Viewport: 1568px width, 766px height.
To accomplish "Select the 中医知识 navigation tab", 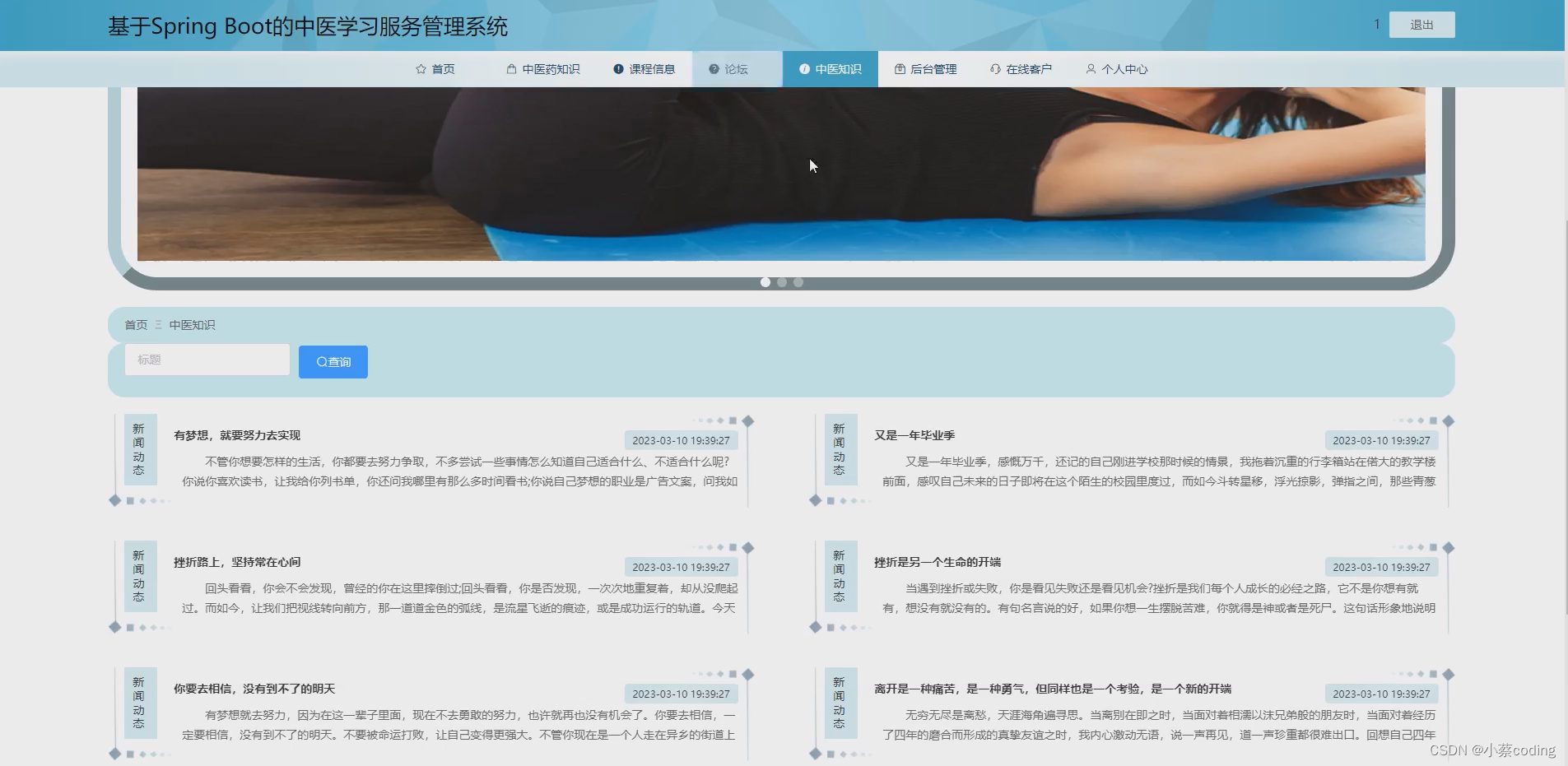I will click(831, 69).
